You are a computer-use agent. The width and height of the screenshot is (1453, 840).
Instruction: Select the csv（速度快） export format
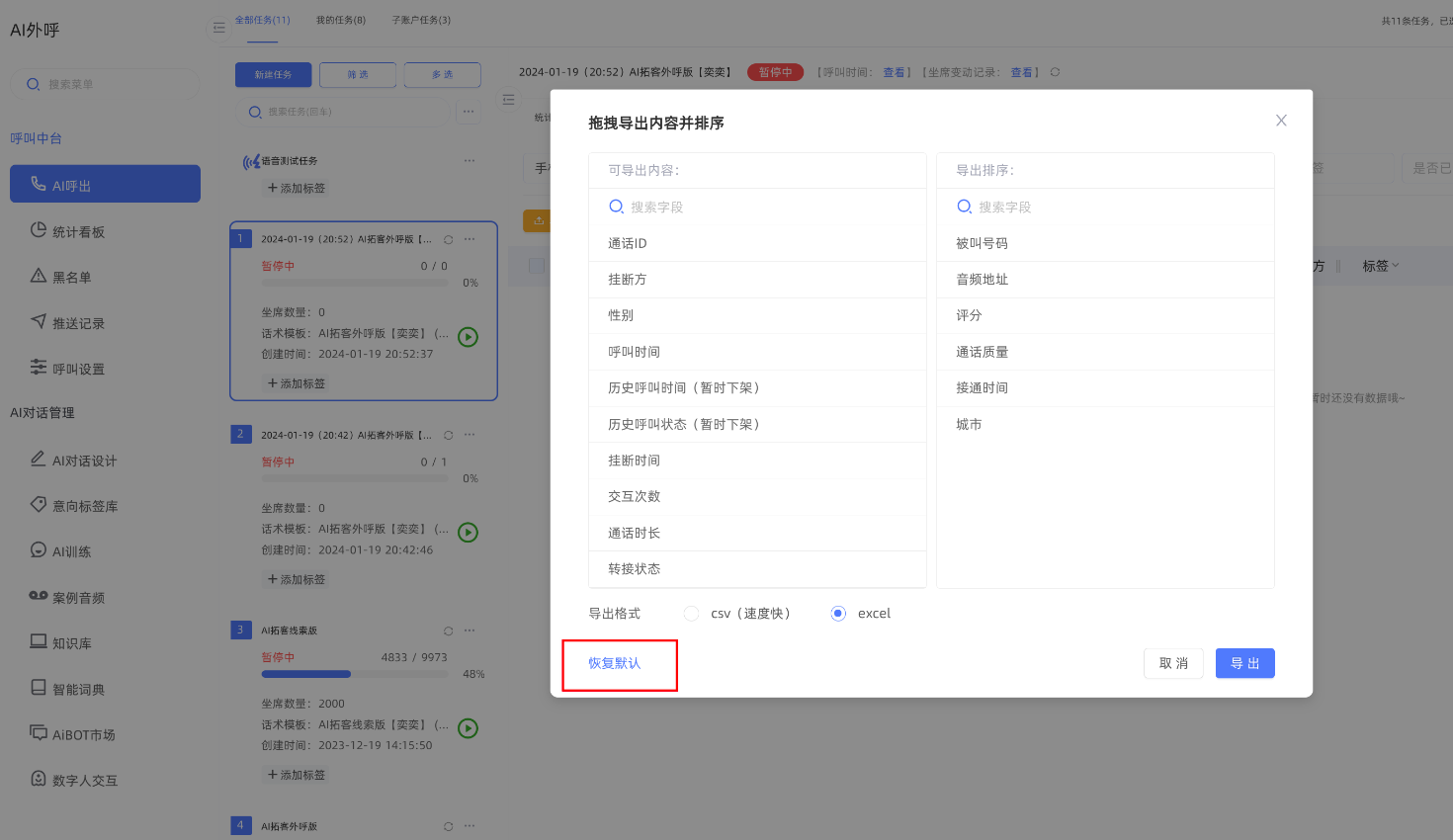click(x=692, y=614)
